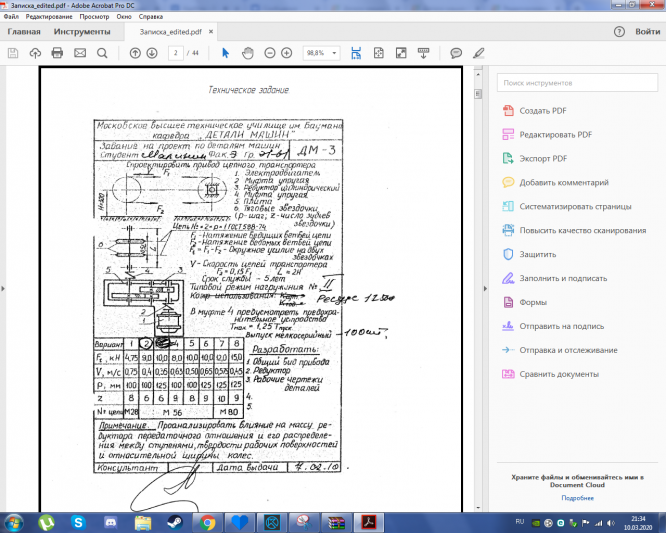Click the Save file icon
The height and width of the screenshot is (533, 666).
coord(14,52)
